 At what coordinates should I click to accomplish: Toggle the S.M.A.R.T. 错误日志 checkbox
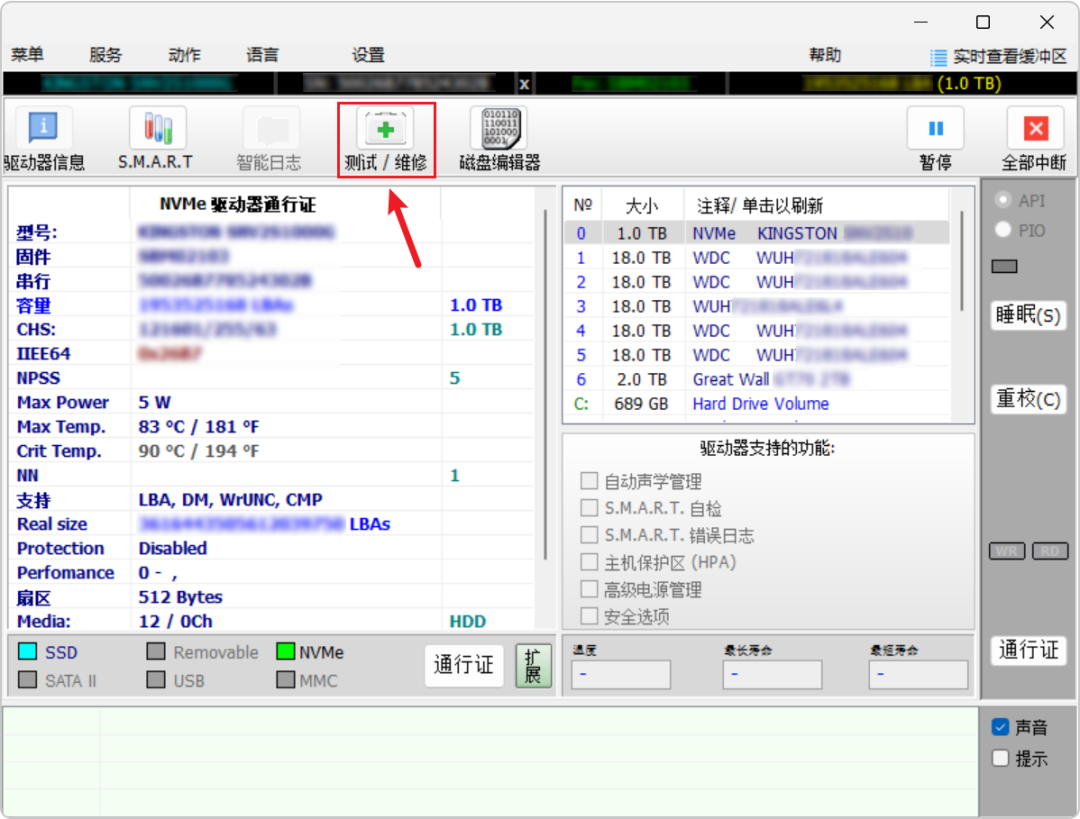click(x=589, y=535)
